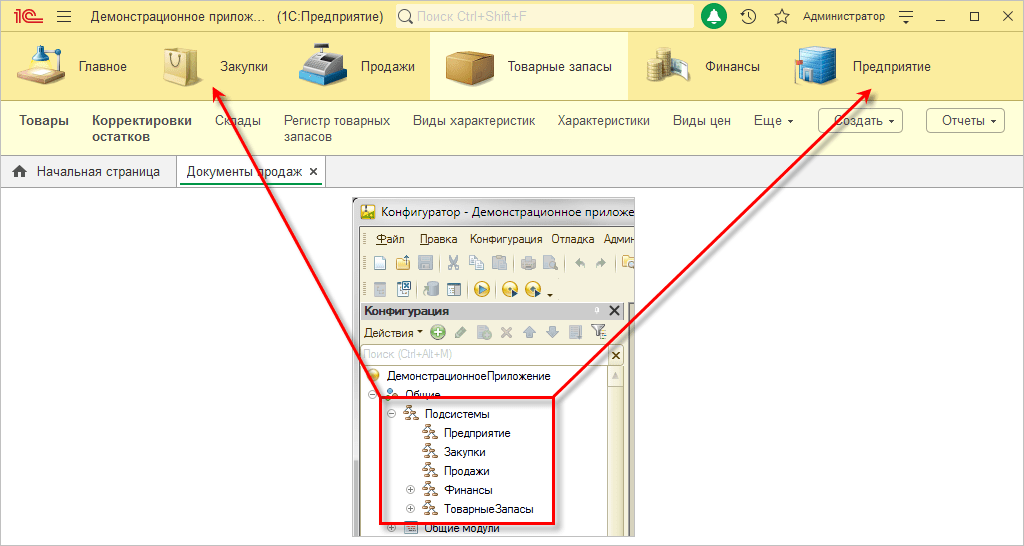Click Paste icon in Конфигуратор toolbar

pyautogui.click(x=499, y=263)
